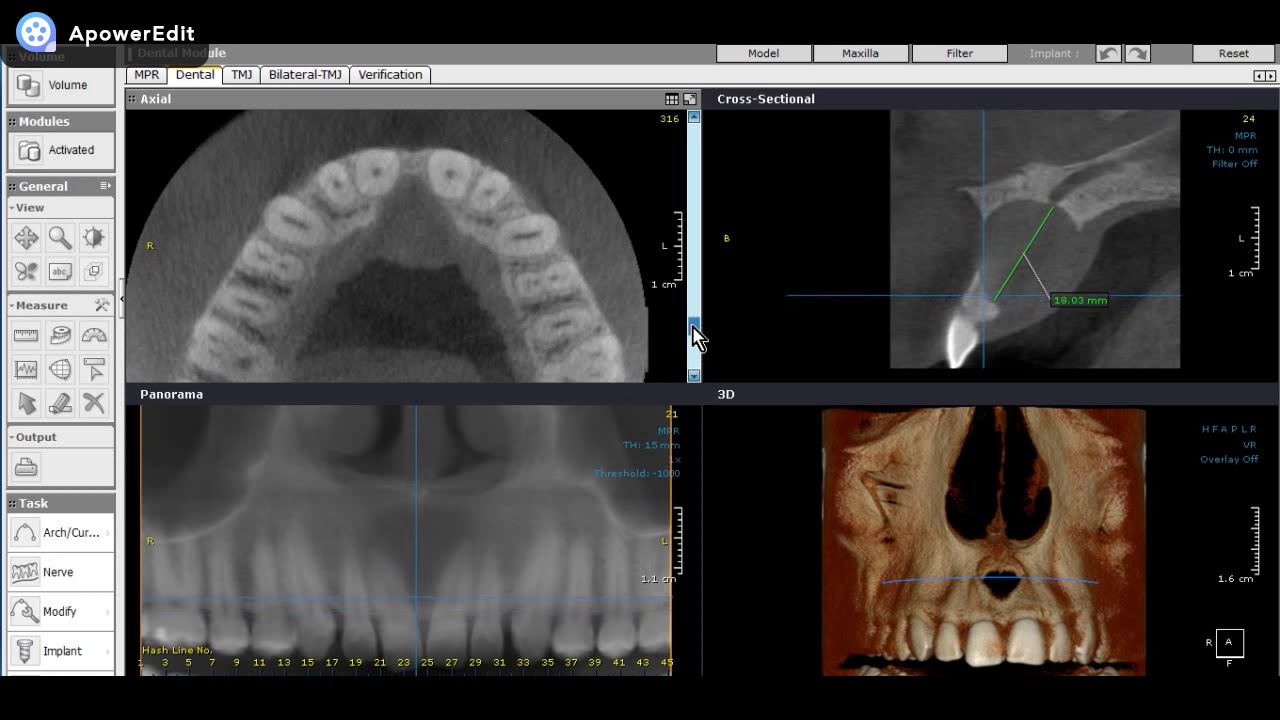The height and width of the screenshot is (720, 1280).
Task: Click the Axial grid layout icon
Action: [x=672, y=99]
